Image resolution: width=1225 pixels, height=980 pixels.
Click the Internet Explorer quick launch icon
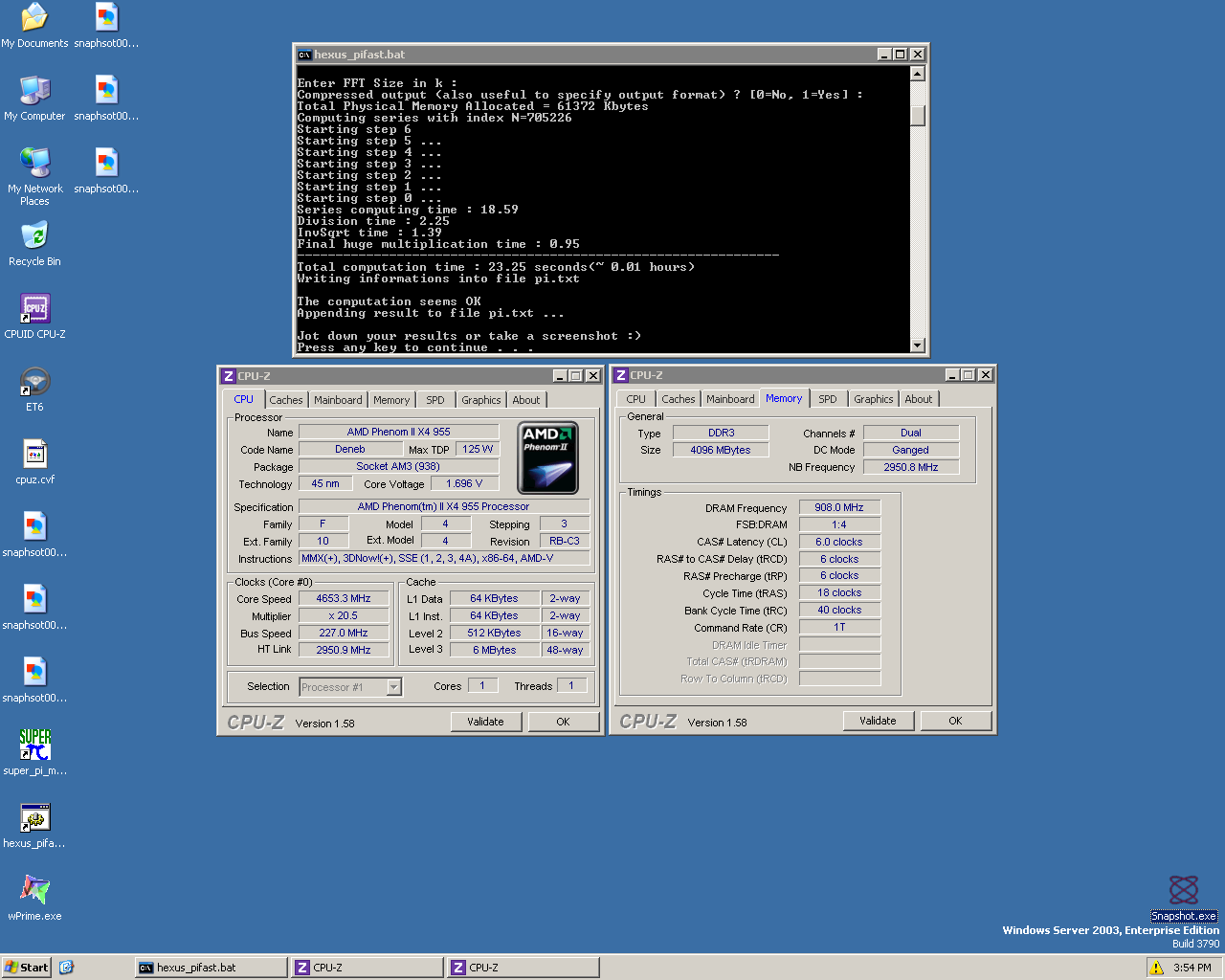[x=66, y=968]
